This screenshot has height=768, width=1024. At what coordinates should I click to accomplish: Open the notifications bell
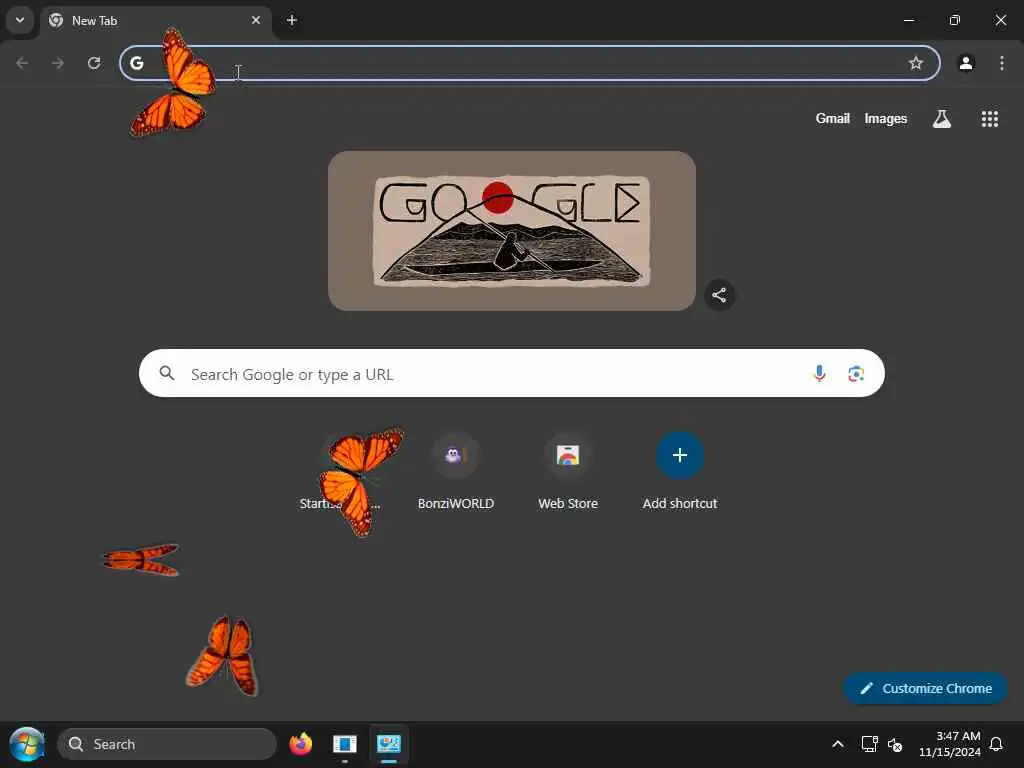996,744
